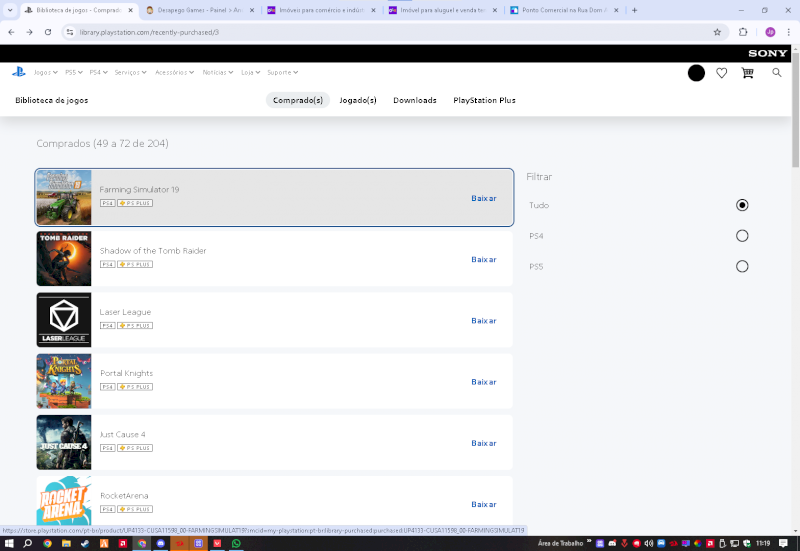Reload the page in browser
Viewport: 800px width, 551px height.
click(x=48, y=32)
